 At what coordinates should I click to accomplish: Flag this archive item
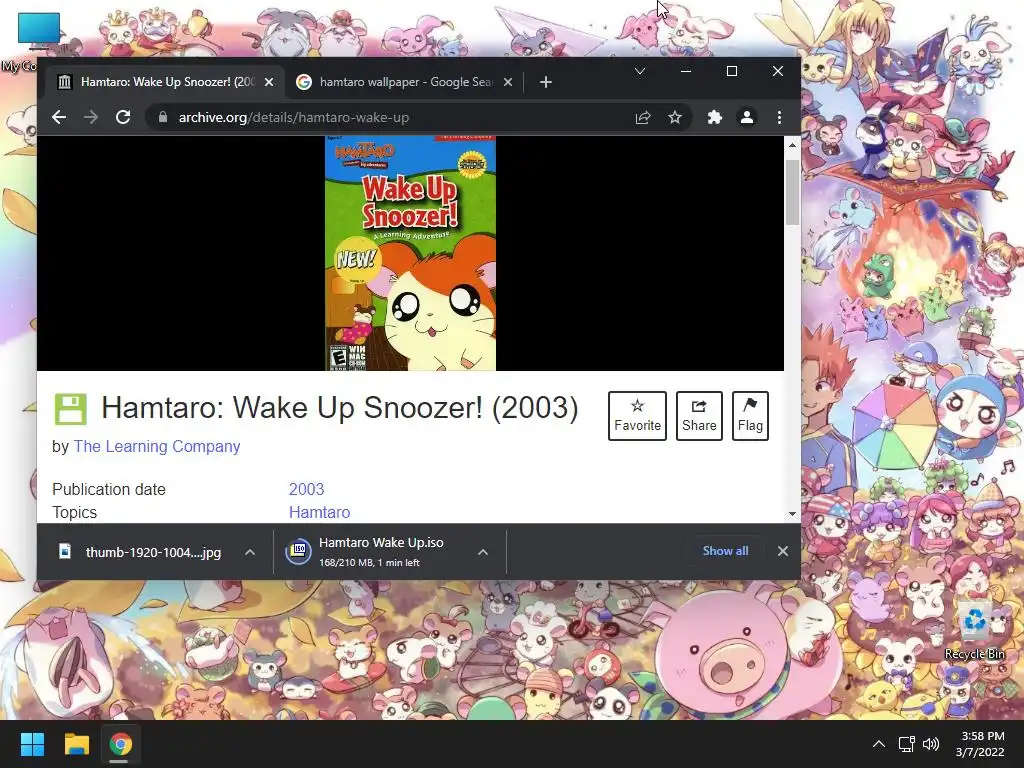click(x=750, y=416)
